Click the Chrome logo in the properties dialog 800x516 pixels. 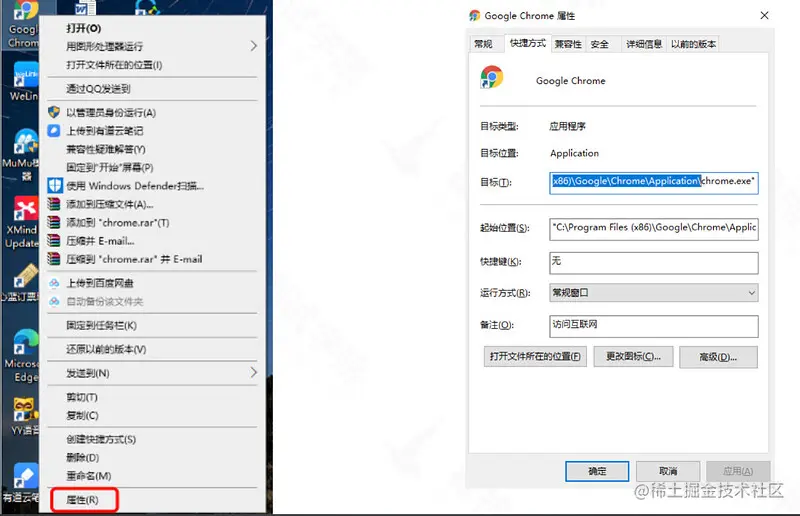pyautogui.click(x=491, y=78)
